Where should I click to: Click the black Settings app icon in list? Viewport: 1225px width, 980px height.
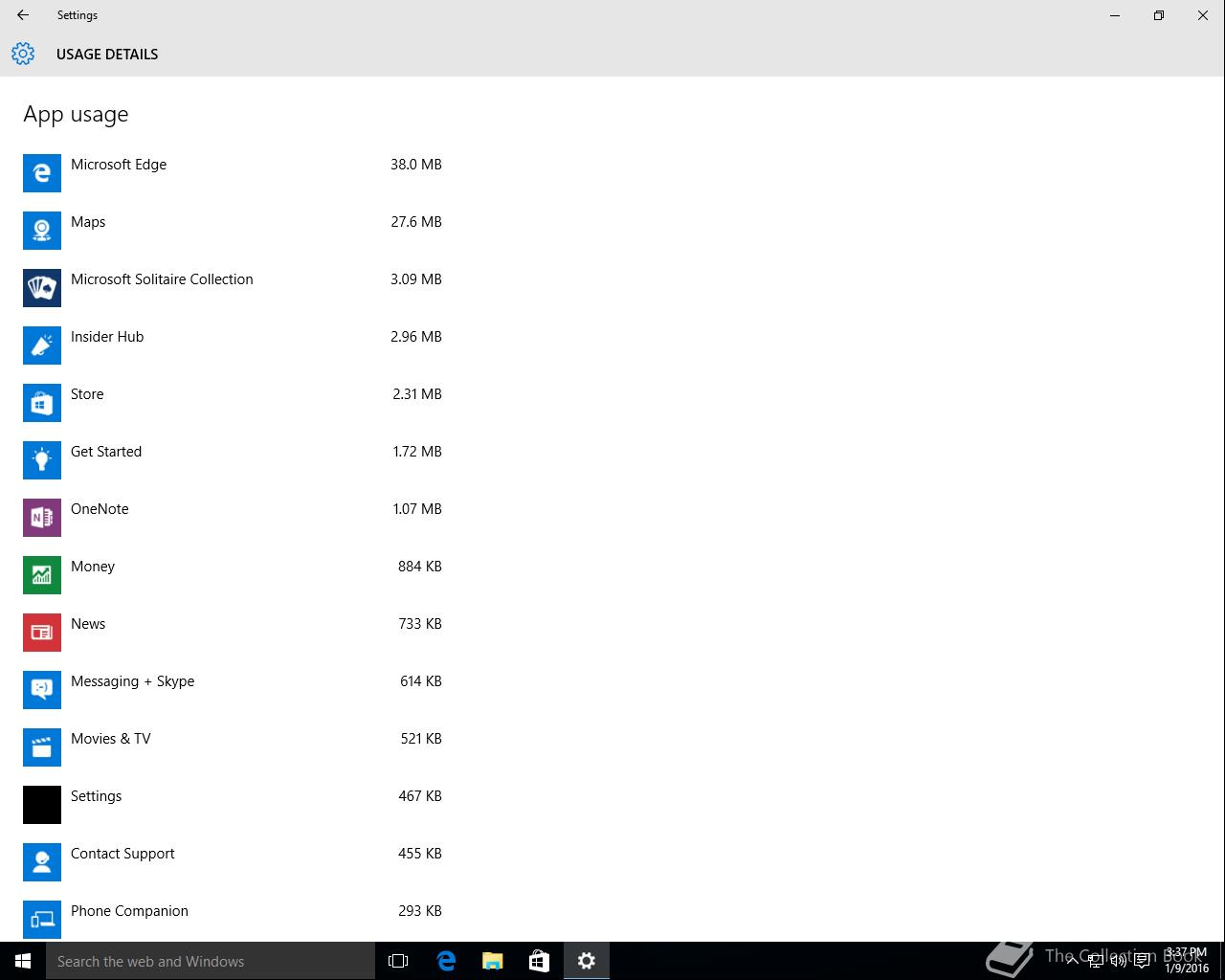click(x=42, y=805)
